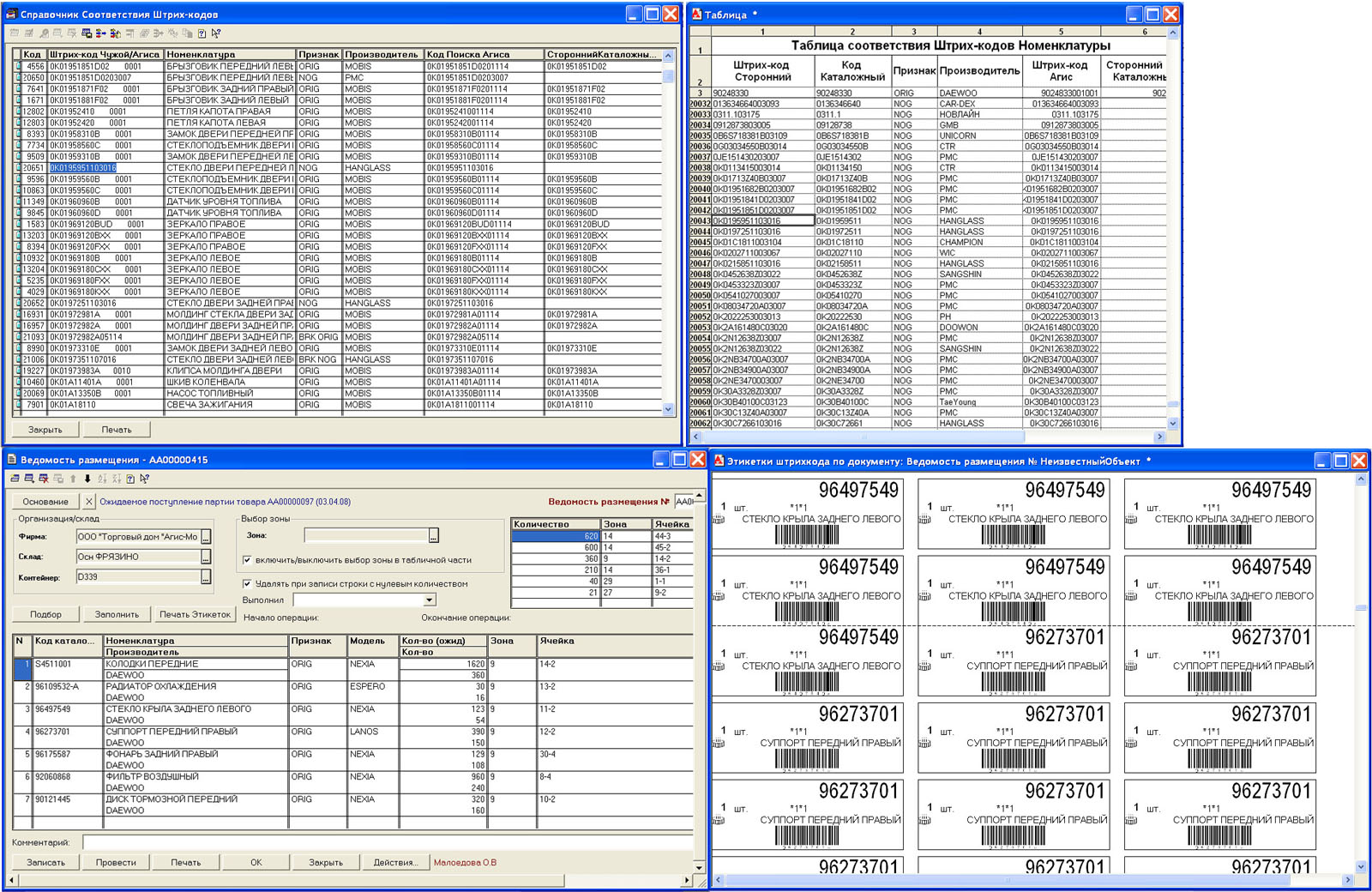1372x892 pixels.
Task: Click the move-row-up arrow icon
Action: point(73,479)
